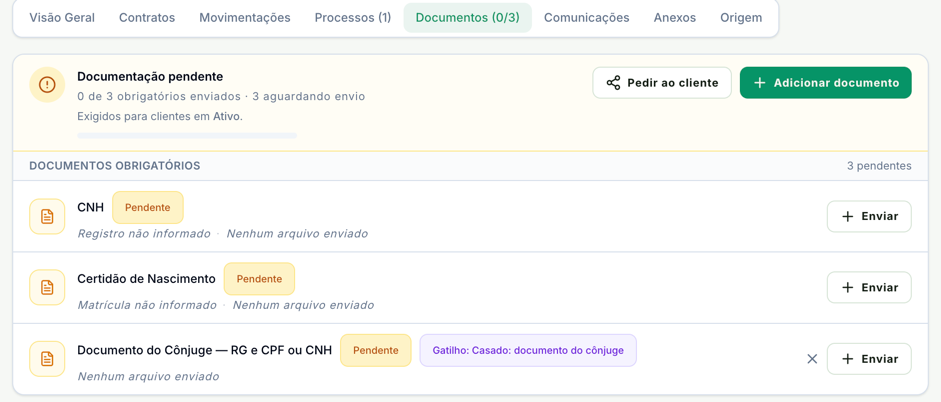Click the plus icon in the CNH Enviar button
The height and width of the screenshot is (402, 941).
(x=847, y=217)
